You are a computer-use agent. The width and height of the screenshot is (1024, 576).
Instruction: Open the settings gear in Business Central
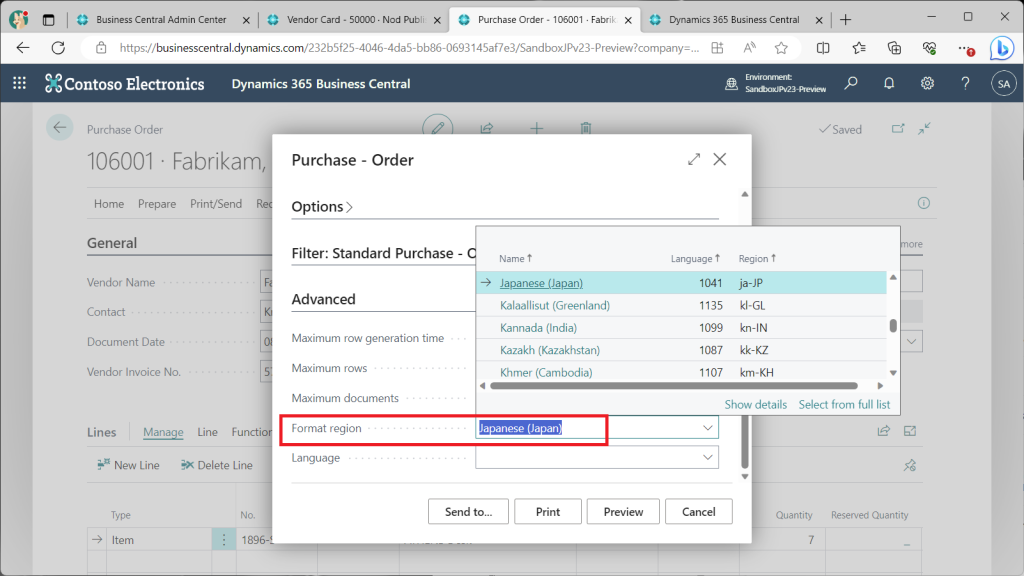[x=927, y=83]
